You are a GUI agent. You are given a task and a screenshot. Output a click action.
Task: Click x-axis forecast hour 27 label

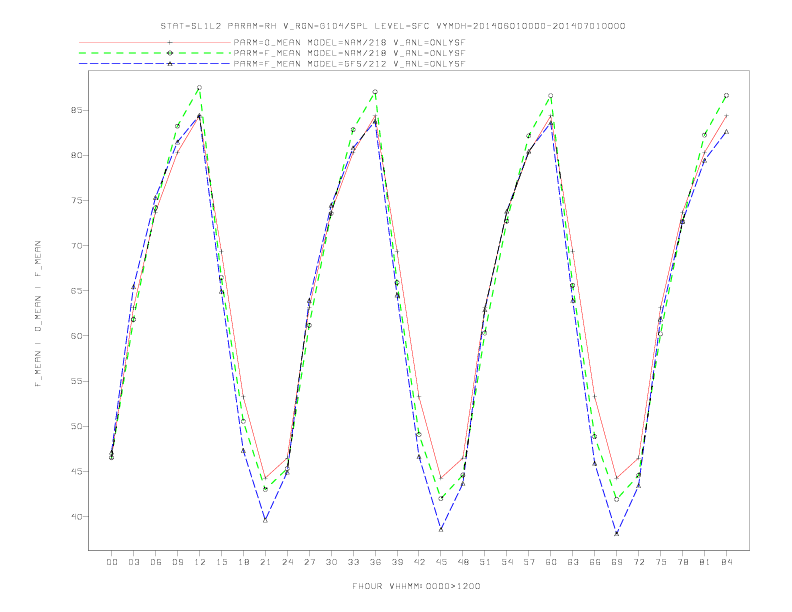tap(309, 562)
